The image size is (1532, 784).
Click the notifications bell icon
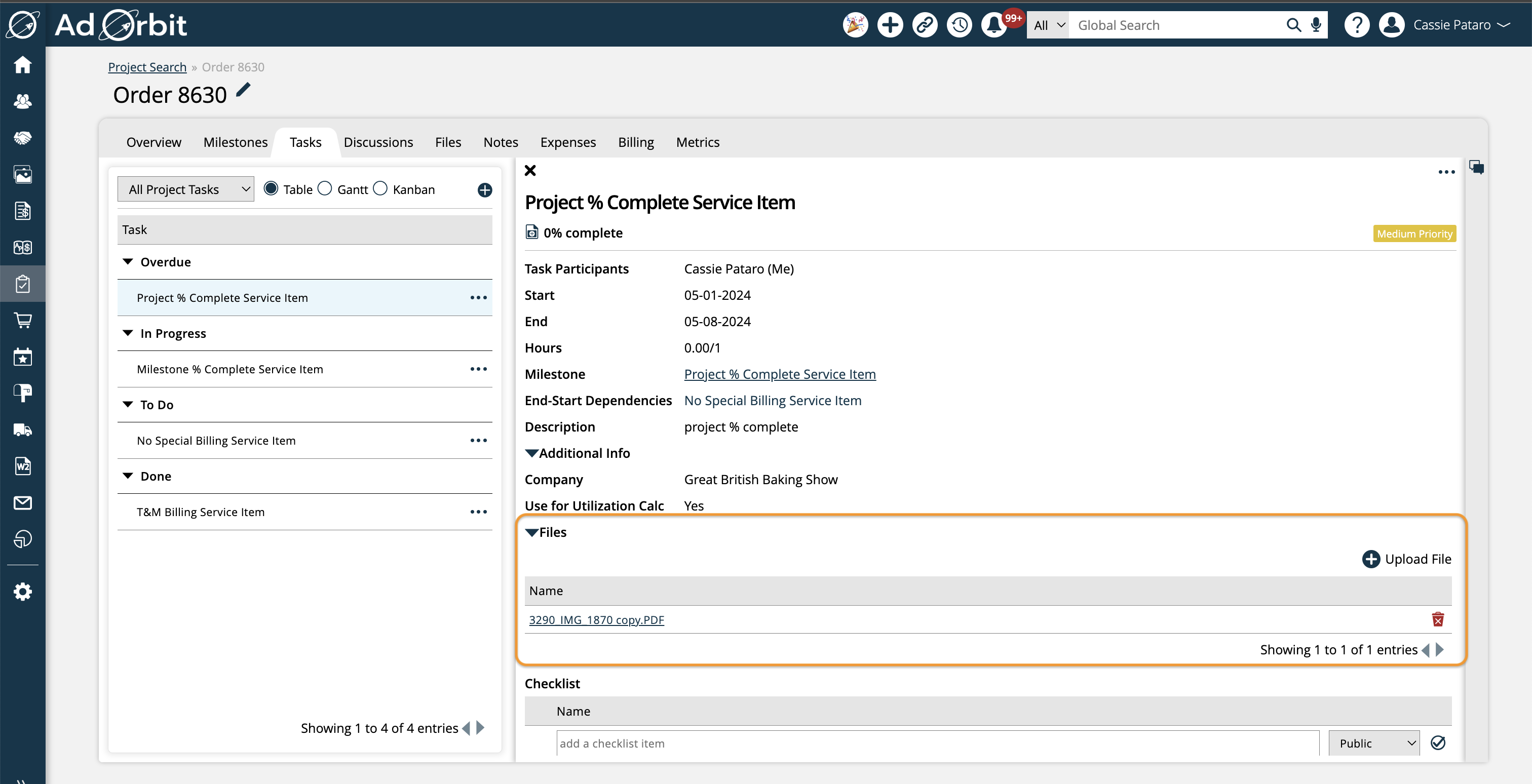coord(994,25)
